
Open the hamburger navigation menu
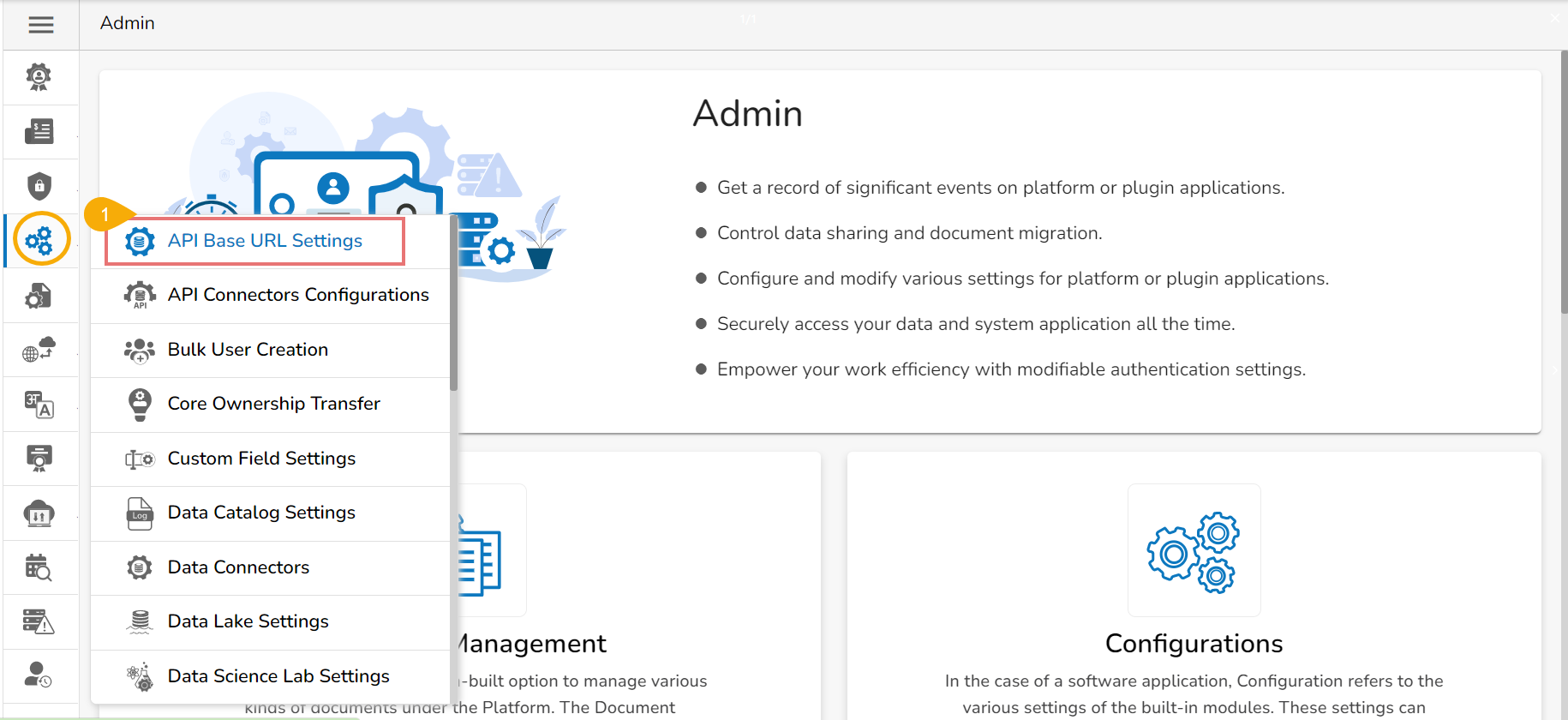coord(41,25)
